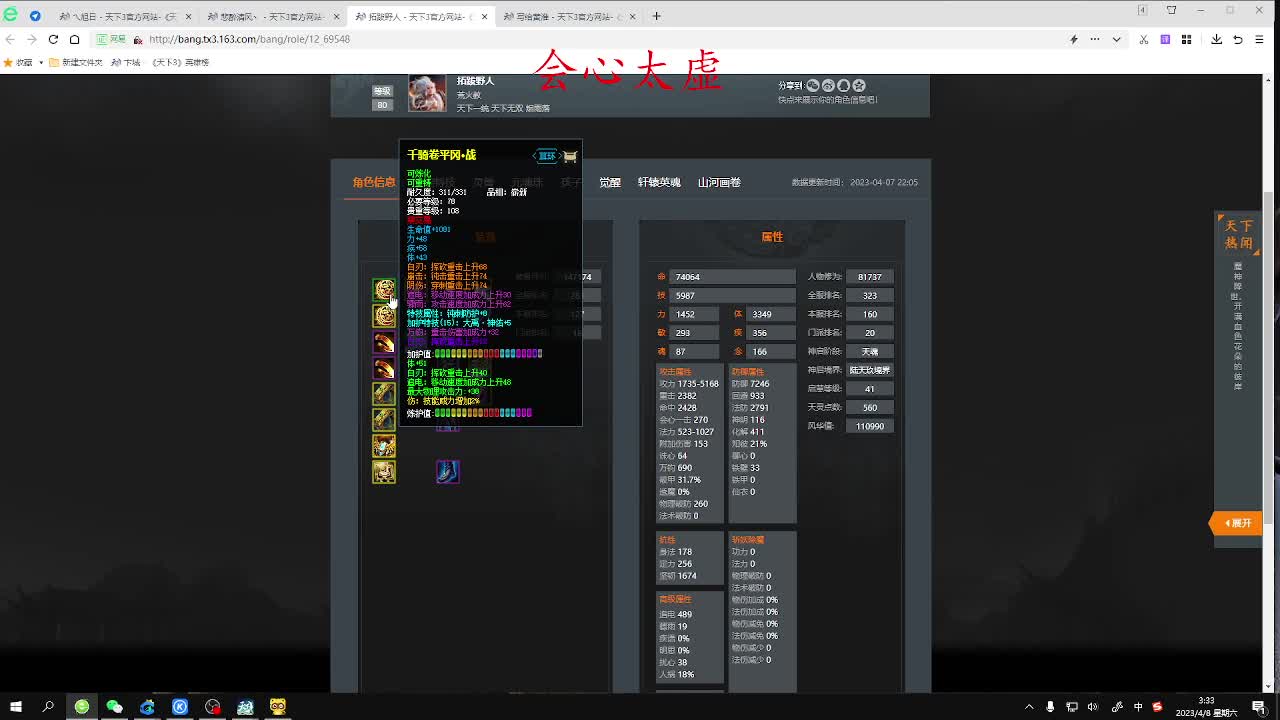Open the address bar dropdown chevron
Image resolution: width=1280 pixels, height=720 pixels.
pyautogui.click(x=1117, y=39)
